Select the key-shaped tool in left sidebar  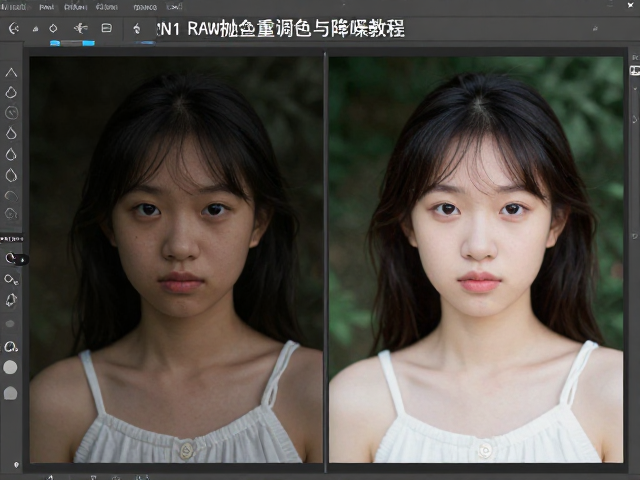click(11, 280)
